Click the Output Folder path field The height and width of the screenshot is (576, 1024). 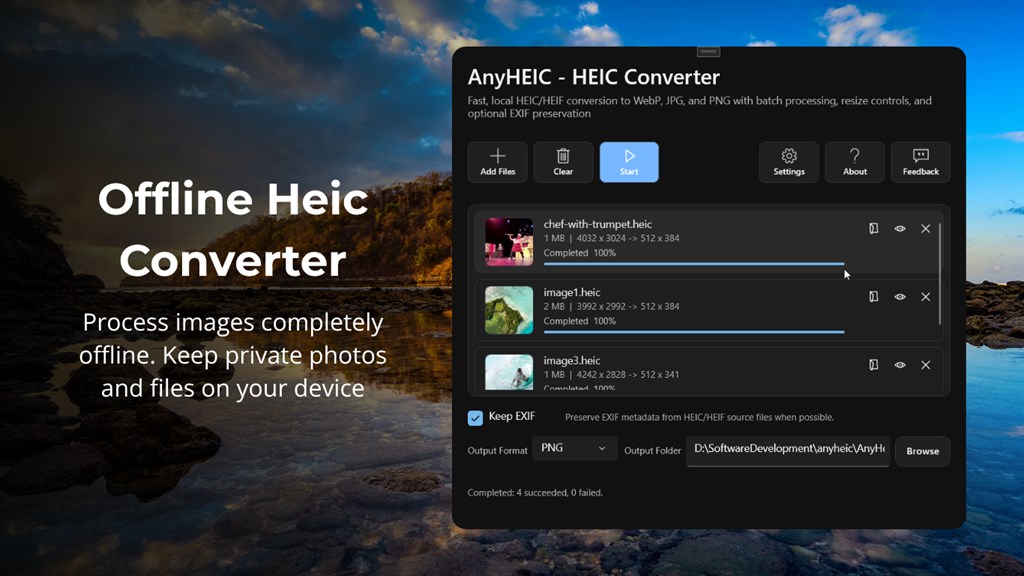[x=788, y=451]
